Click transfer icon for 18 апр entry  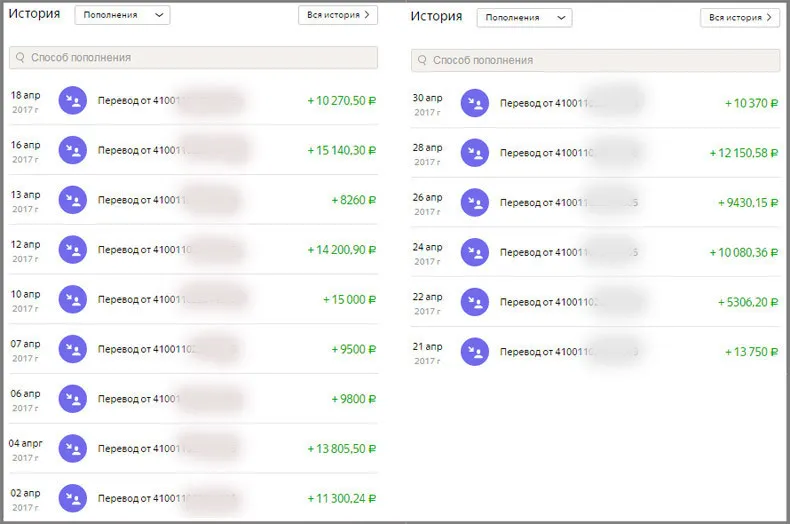click(x=73, y=101)
